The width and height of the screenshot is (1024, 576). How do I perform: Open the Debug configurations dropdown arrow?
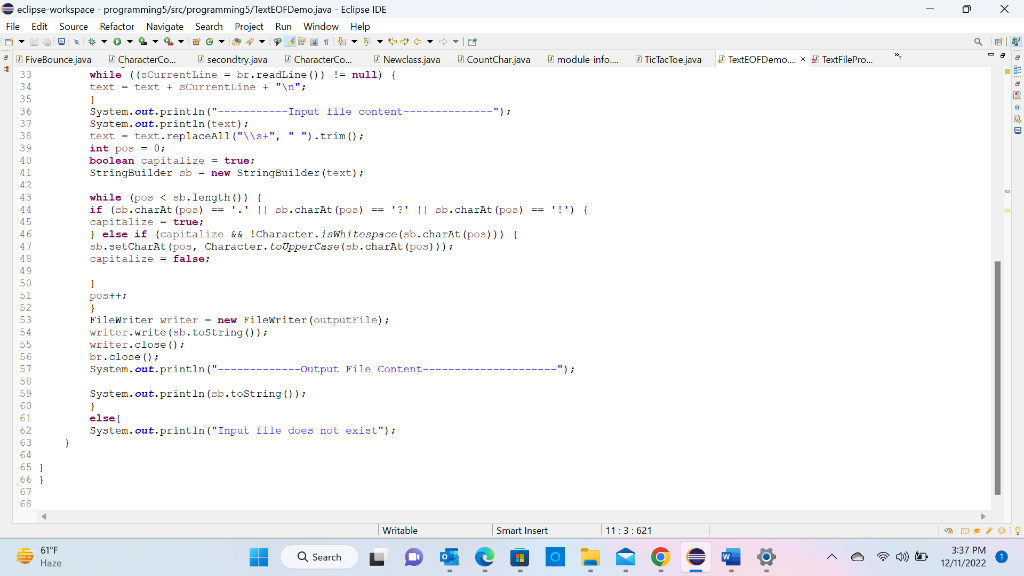(104, 41)
